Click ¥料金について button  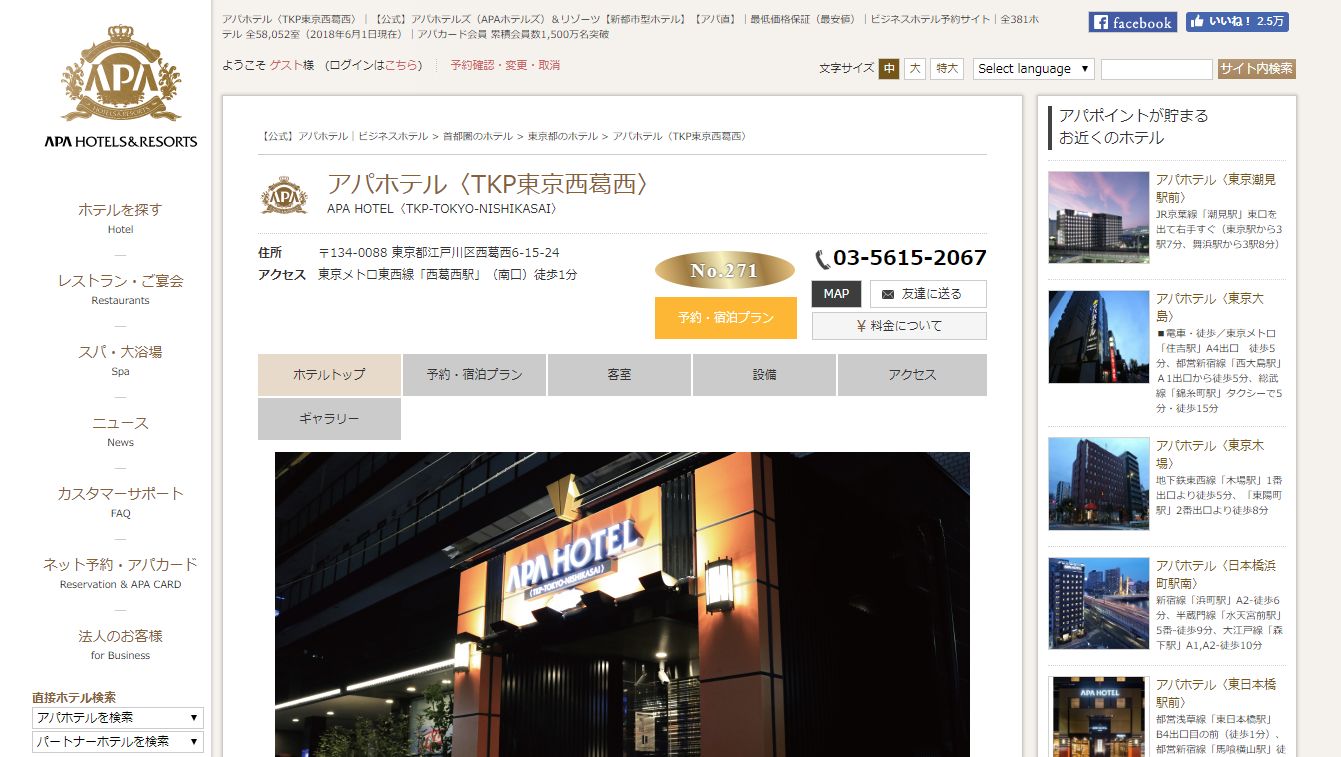pyautogui.click(x=899, y=326)
